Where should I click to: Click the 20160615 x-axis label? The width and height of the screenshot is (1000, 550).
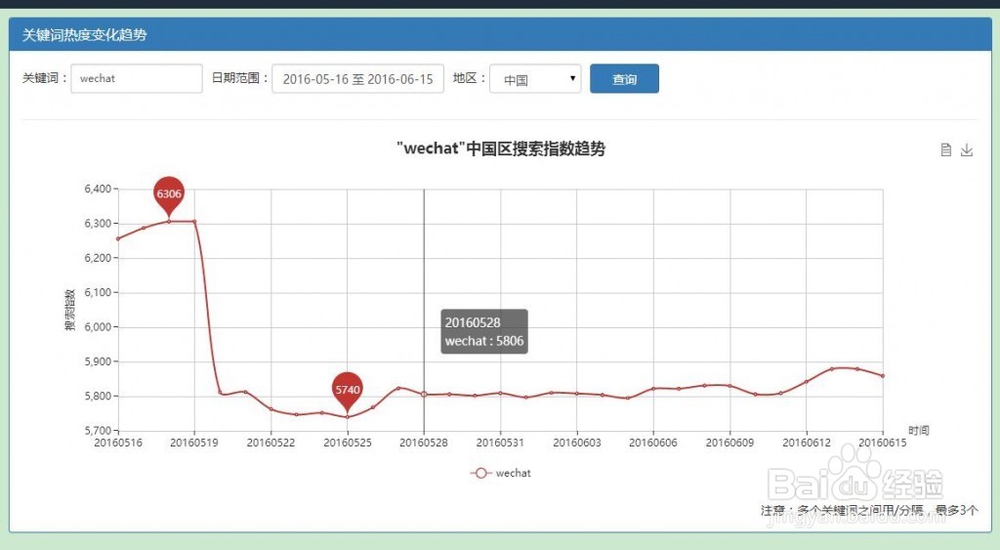883,443
